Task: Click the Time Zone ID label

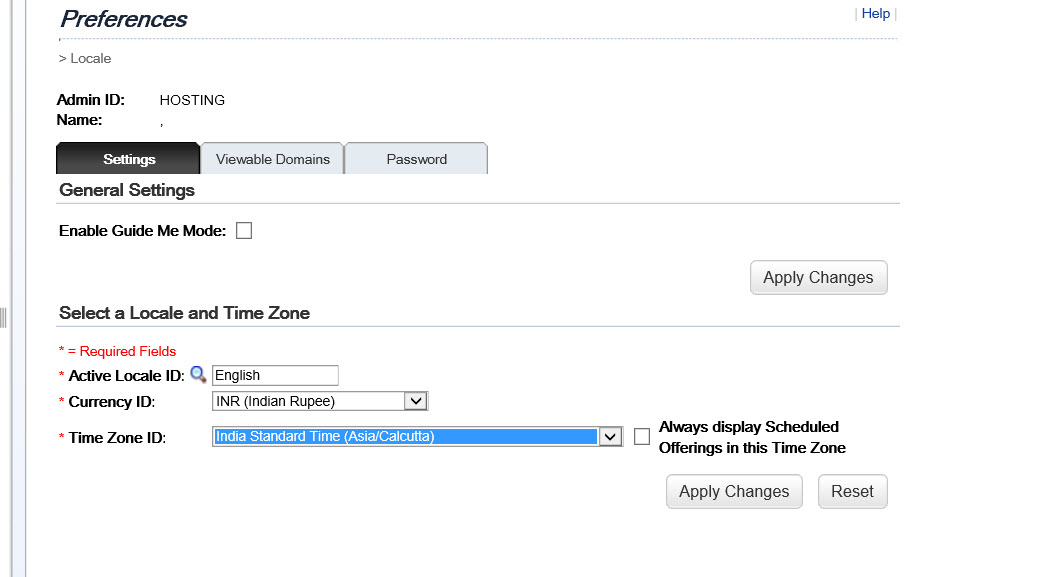Action: (117, 438)
